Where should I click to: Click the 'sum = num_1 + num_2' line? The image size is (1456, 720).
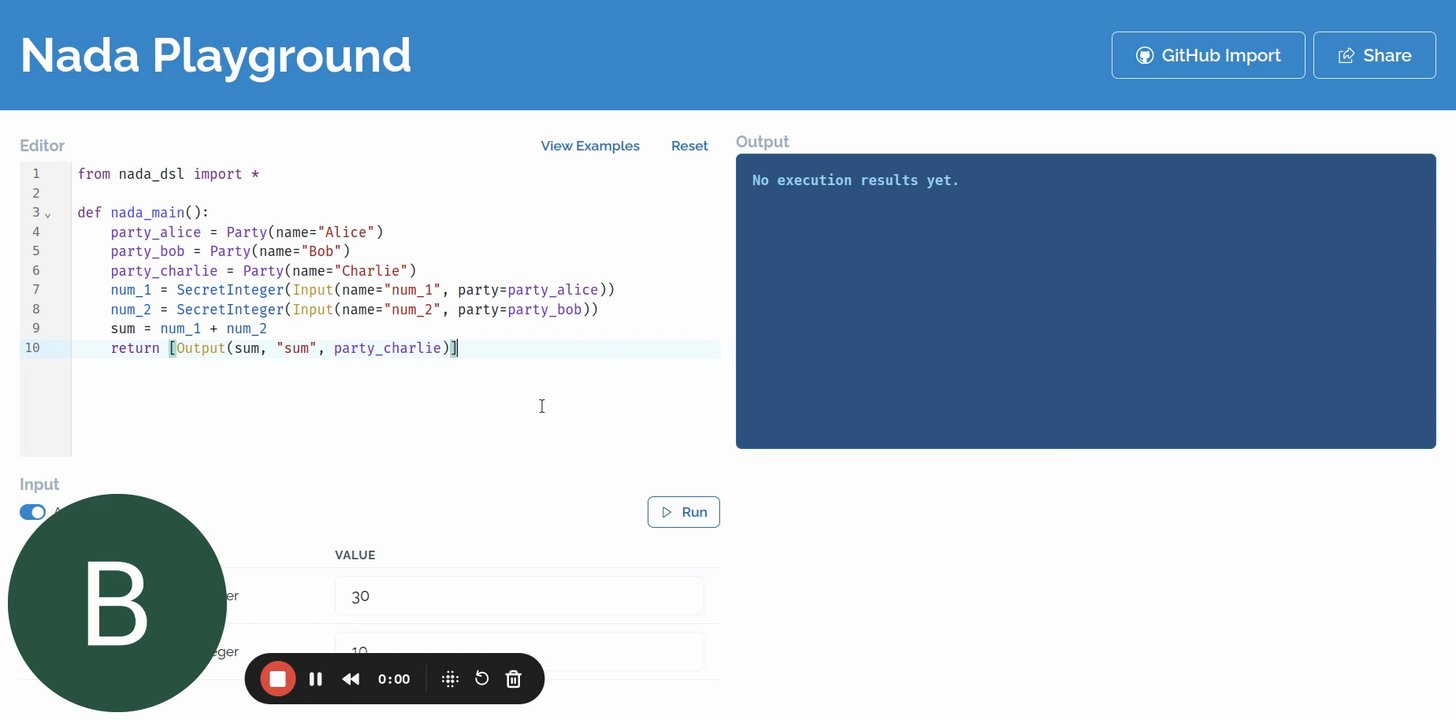(x=189, y=329)
